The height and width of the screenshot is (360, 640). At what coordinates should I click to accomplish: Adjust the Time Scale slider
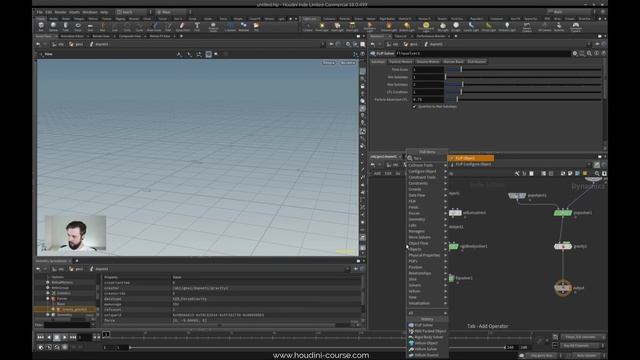524,69
